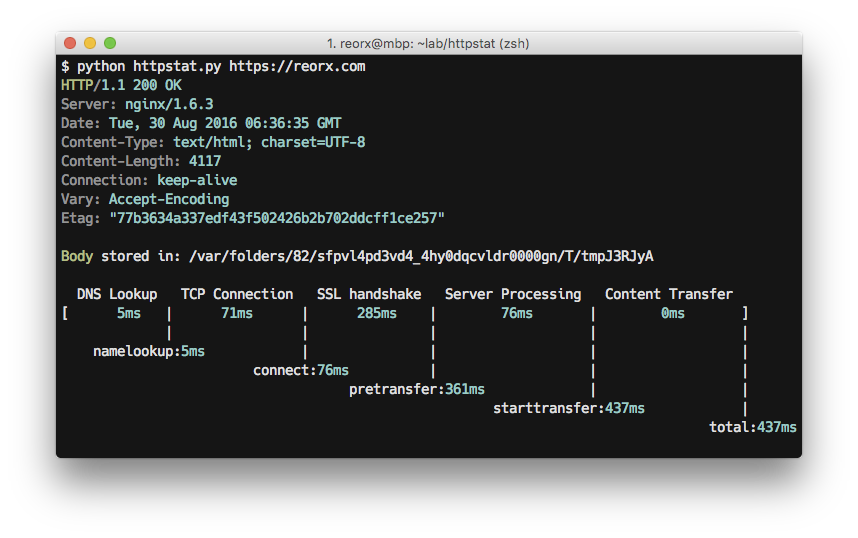Select the Server Processing timing '76ms' in the table row
The height and width of the screenshot is (538, 858).
(517, 313)
